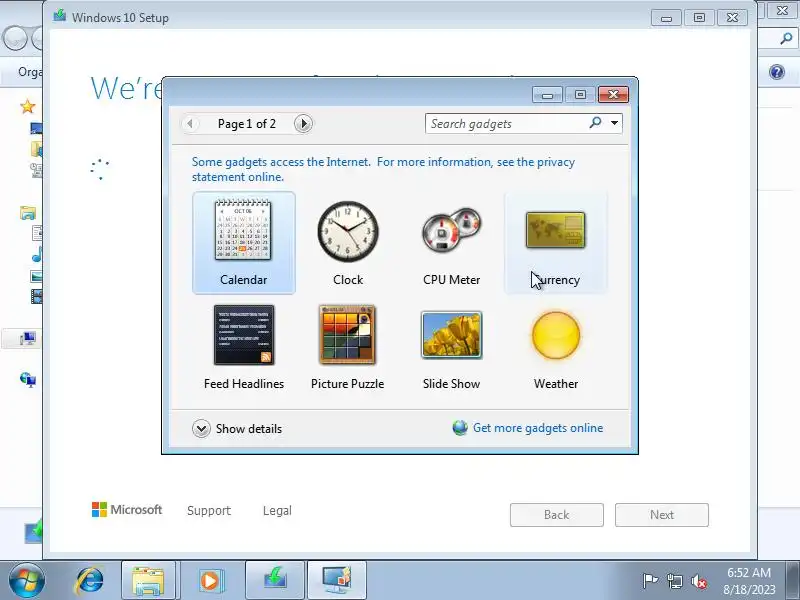Select the Calendar gadget
This screenshot has width=800, height=600.
click(x=243, y=242)
